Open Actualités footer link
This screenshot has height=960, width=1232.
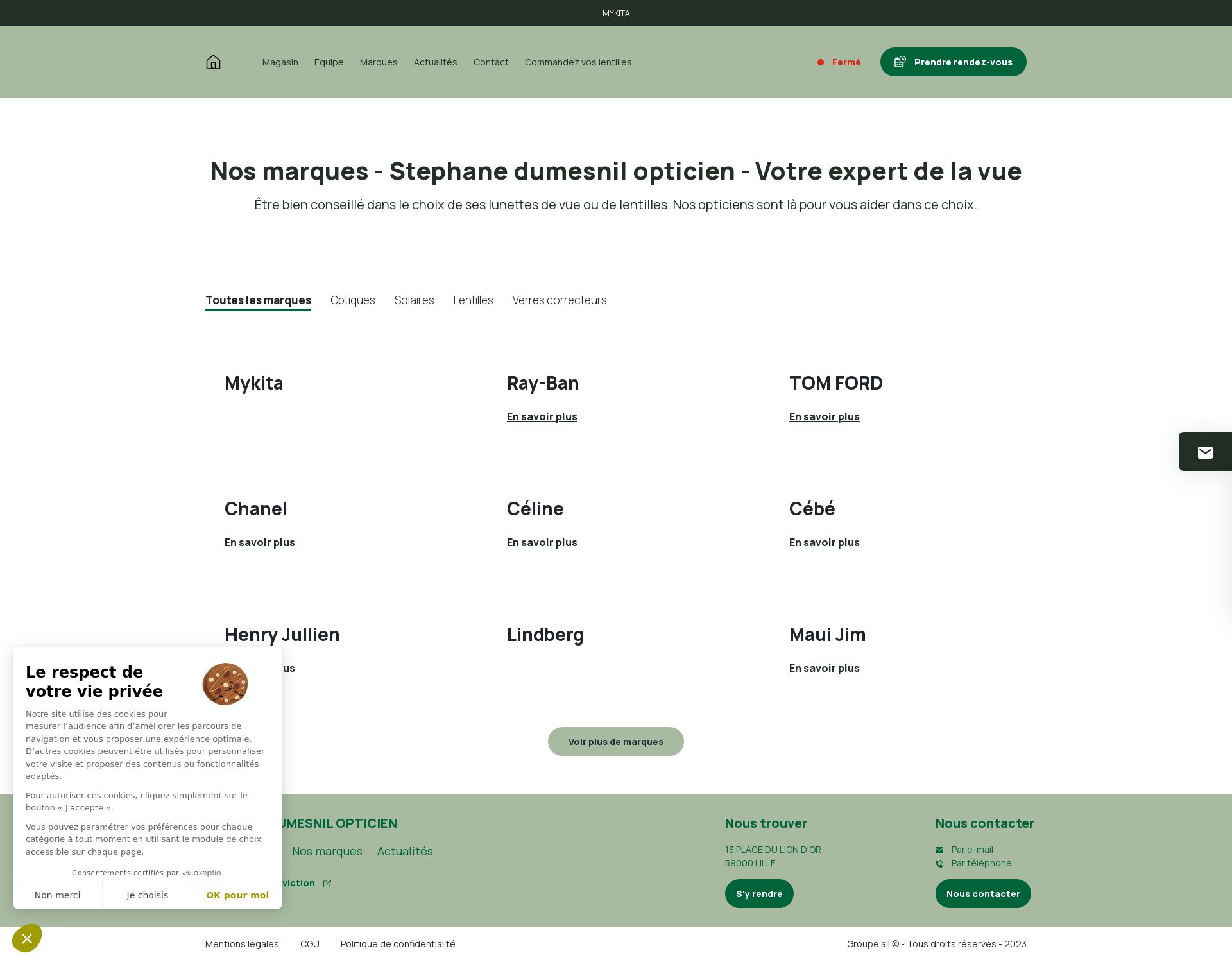405,852
